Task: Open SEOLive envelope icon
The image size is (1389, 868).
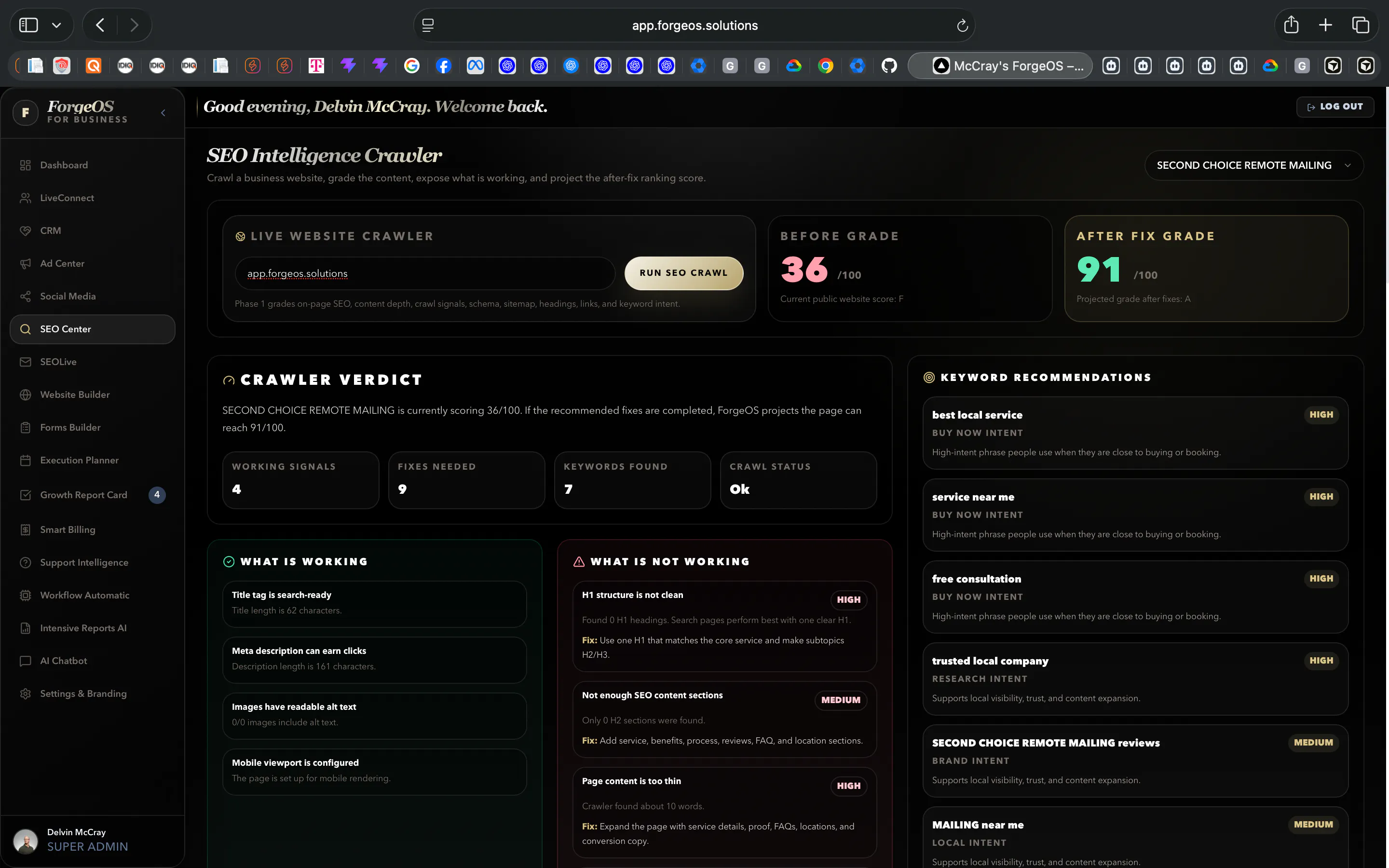Action: coord(25,362)
